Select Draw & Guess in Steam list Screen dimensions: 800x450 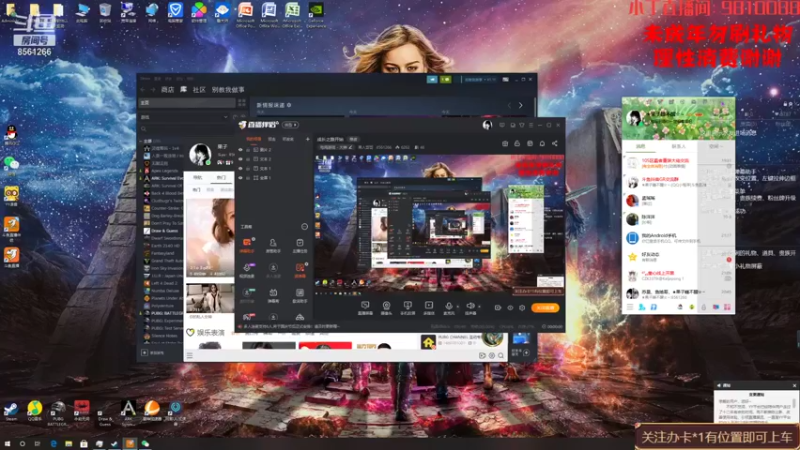pyautogui.click(x=161, y=231)
